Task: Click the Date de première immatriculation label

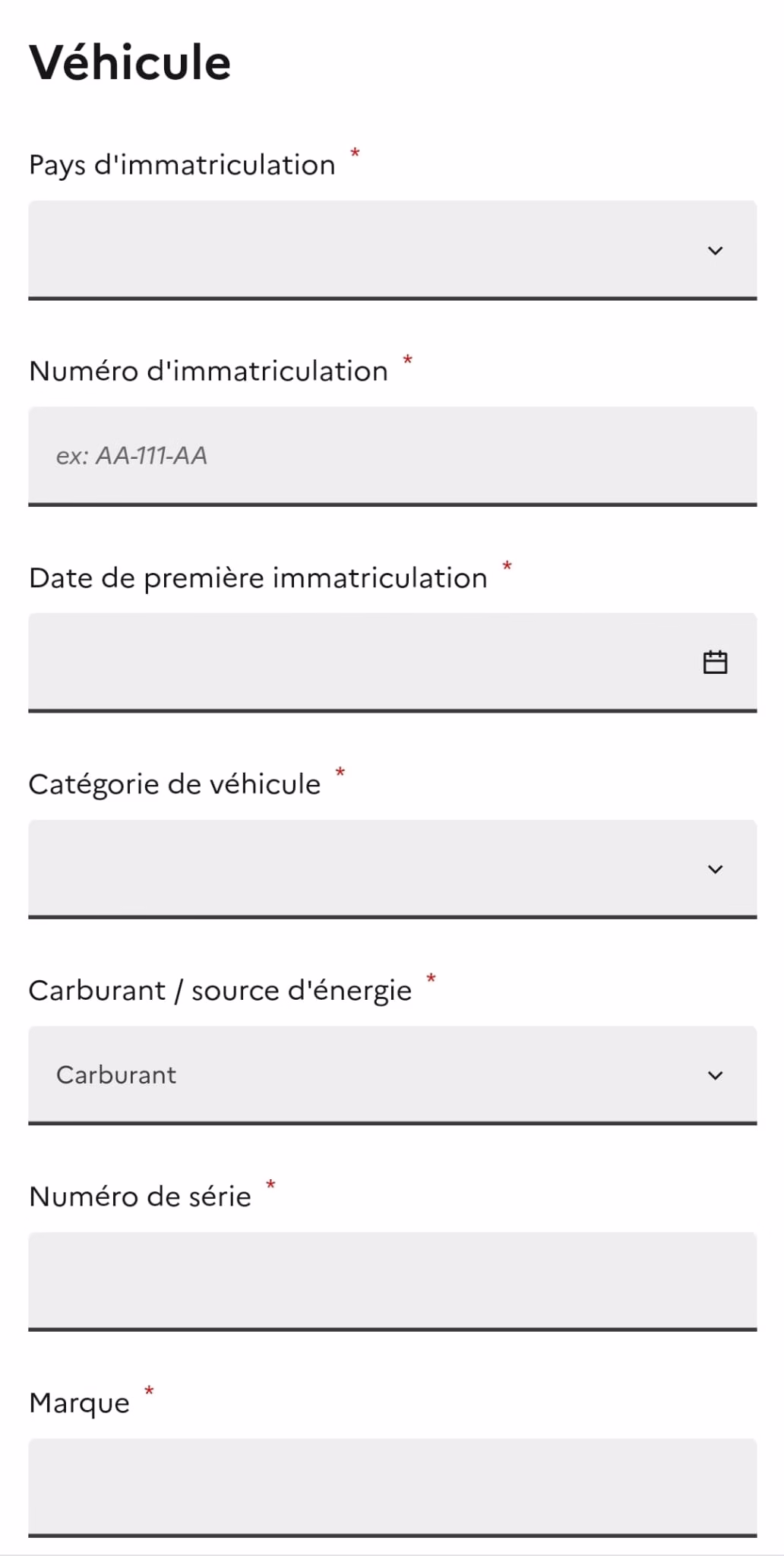Action: 258,578
